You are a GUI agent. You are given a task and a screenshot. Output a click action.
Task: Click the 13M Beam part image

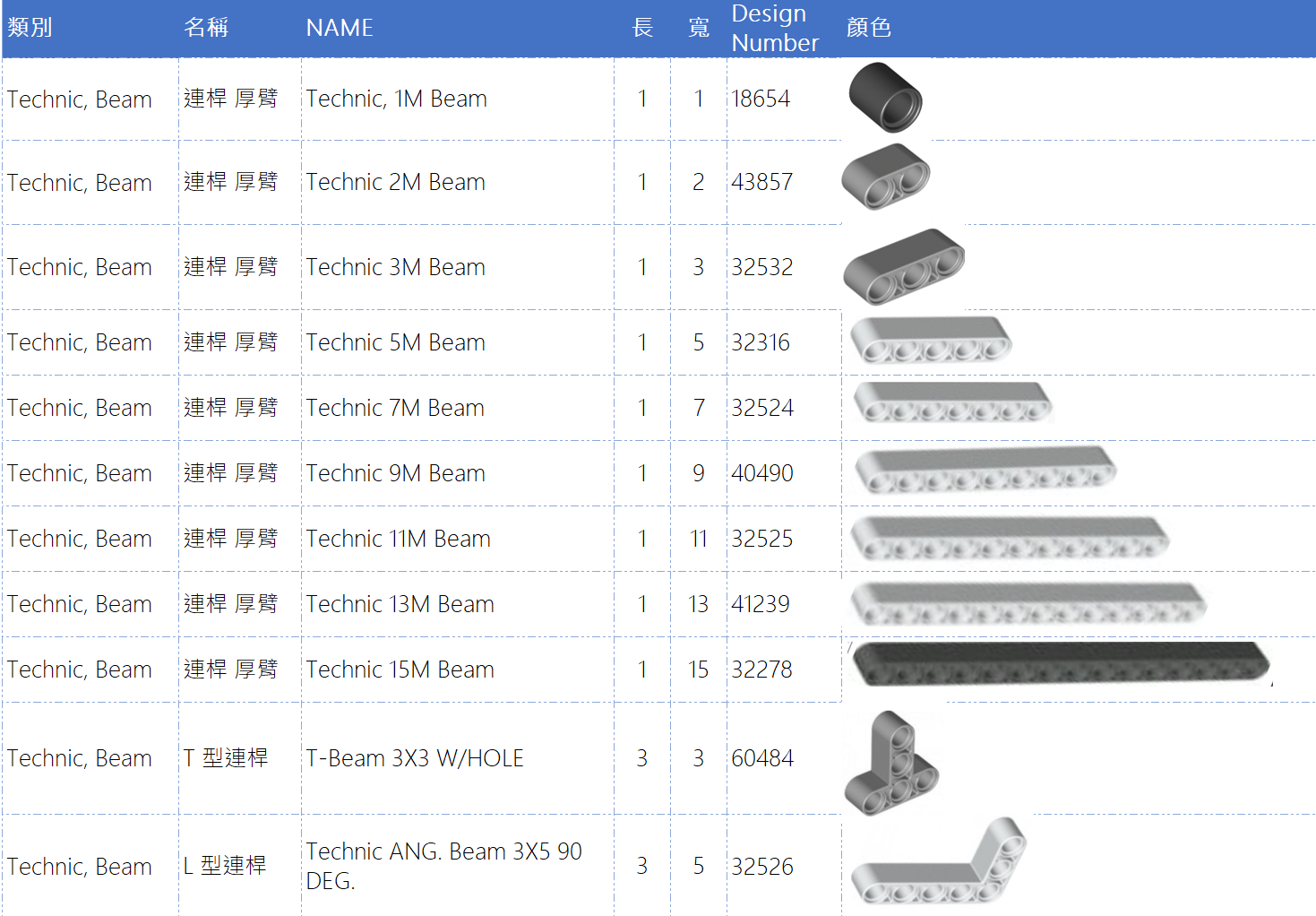[x=1028, y=603]
